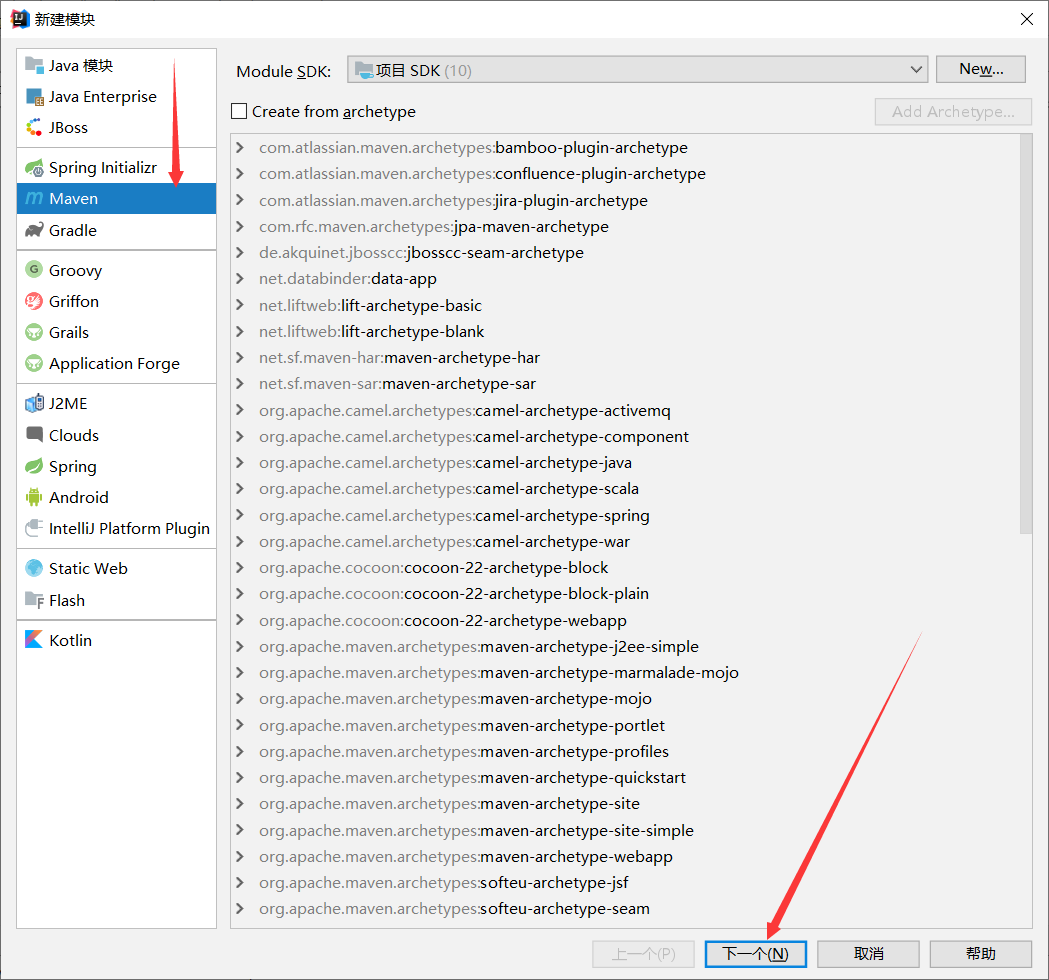Viewport: 1049px width, 980px height.
Task: Expand confluence-plugin-archetype entry
Action: click(240, 173)
